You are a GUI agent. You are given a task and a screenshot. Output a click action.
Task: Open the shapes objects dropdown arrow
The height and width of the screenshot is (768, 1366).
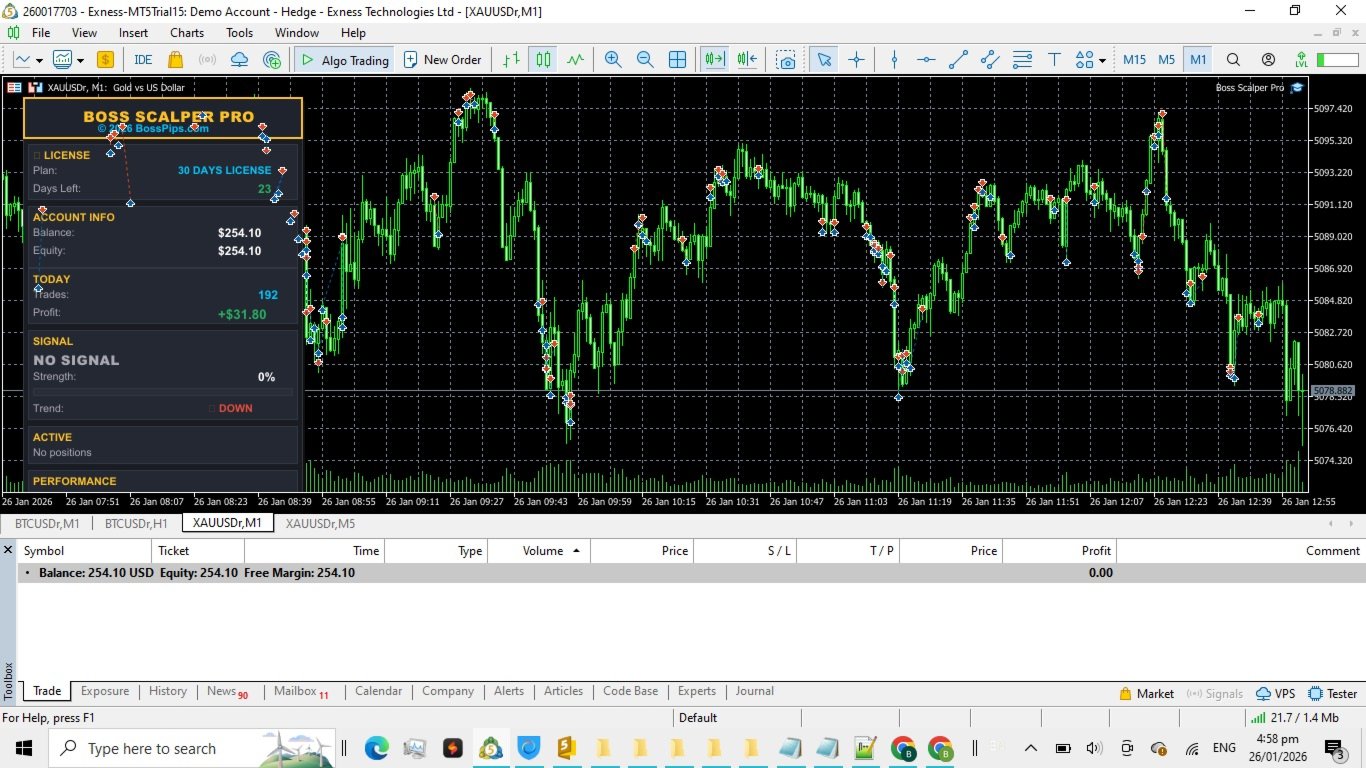click(x=1102, y=60)
